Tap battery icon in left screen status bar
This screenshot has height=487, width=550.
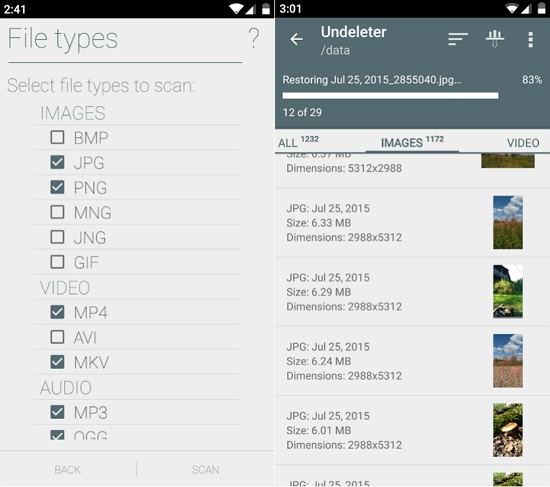[x=266, y=9]
